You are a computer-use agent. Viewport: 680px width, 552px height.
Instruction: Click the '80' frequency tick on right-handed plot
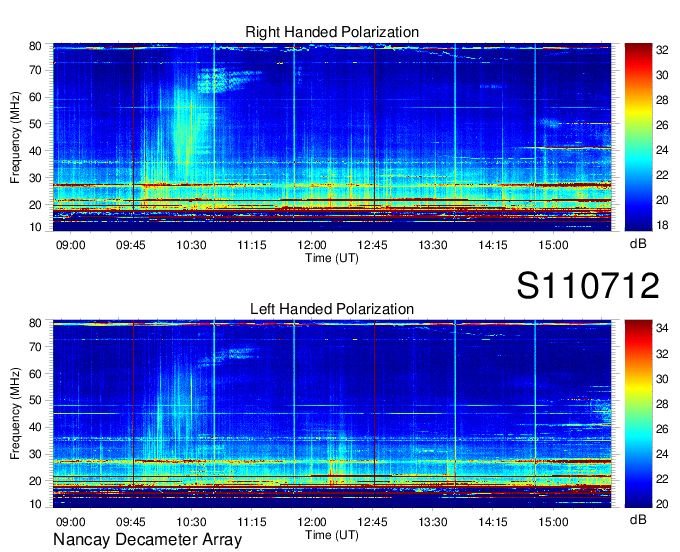point(35,46)
